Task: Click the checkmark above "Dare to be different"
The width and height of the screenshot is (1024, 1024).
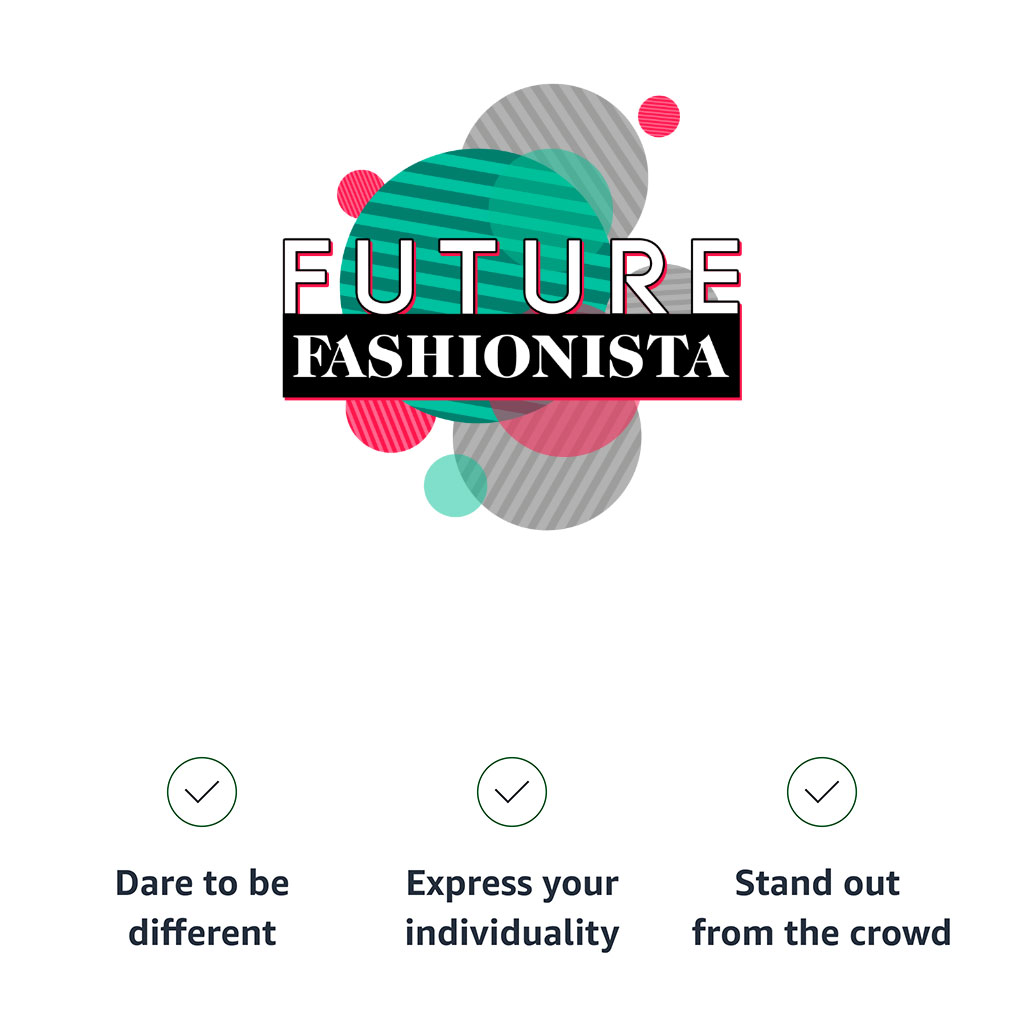Action: (202, 792)
